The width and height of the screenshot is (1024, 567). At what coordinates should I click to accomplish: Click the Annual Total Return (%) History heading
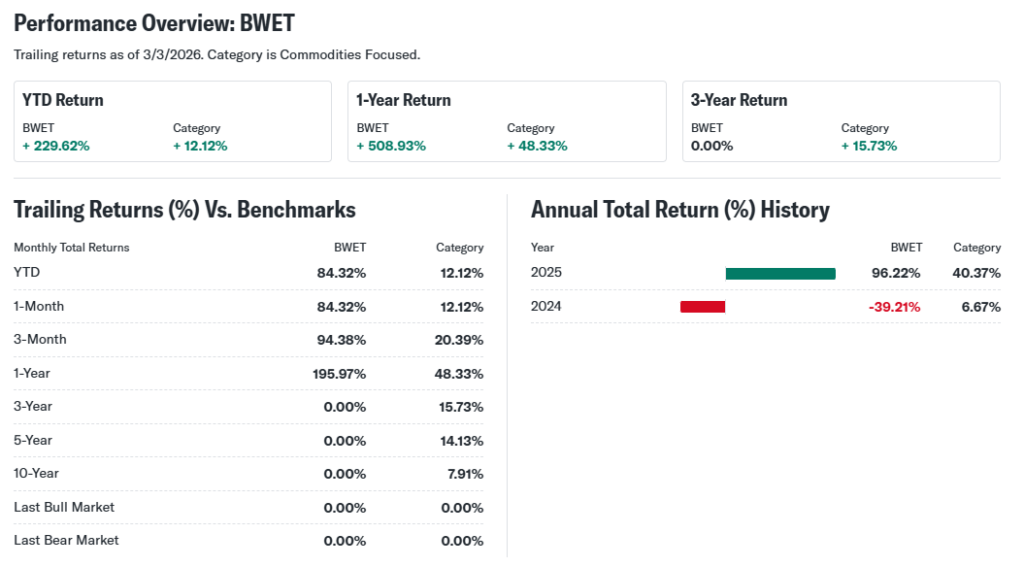click(680, 210)
